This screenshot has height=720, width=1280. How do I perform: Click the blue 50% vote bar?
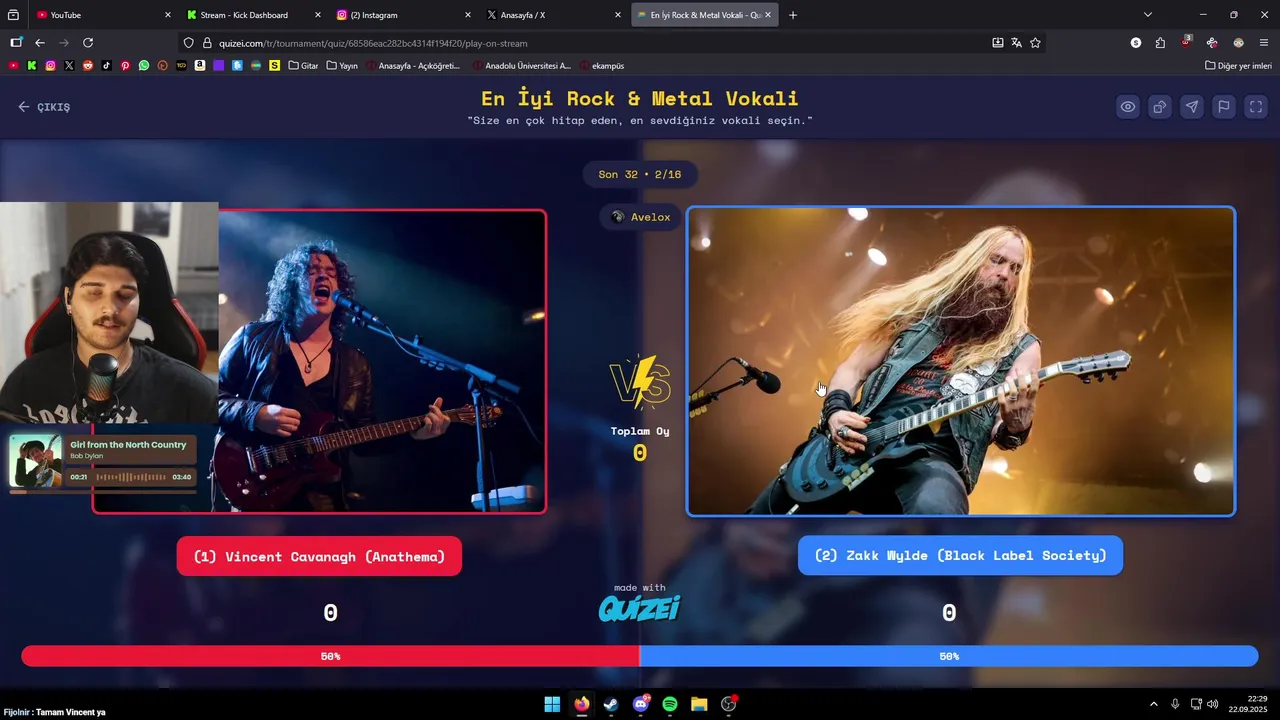pyautogui.click(x=949, y=656)
